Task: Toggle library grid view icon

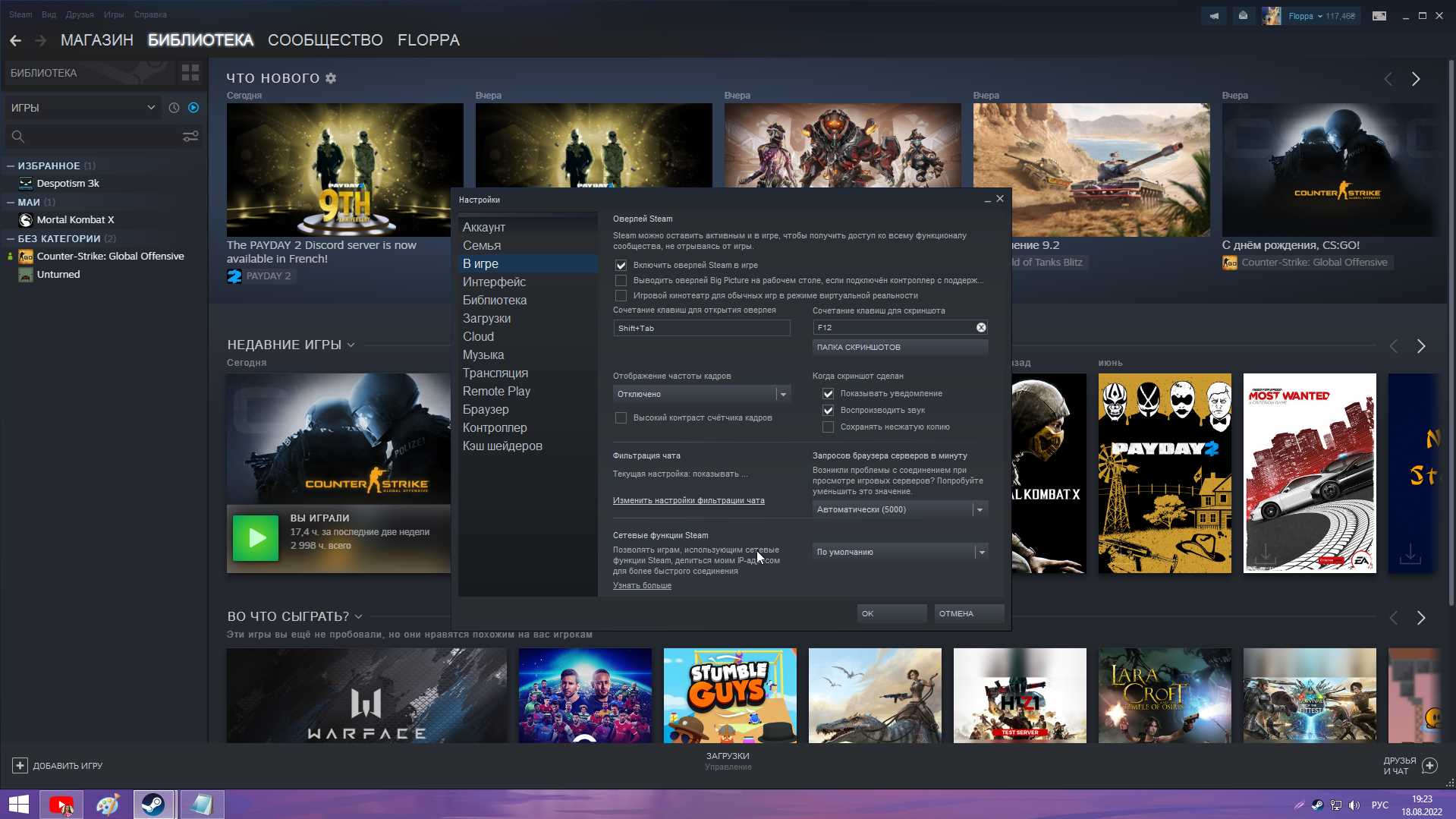Action: (x=190, y=73)
